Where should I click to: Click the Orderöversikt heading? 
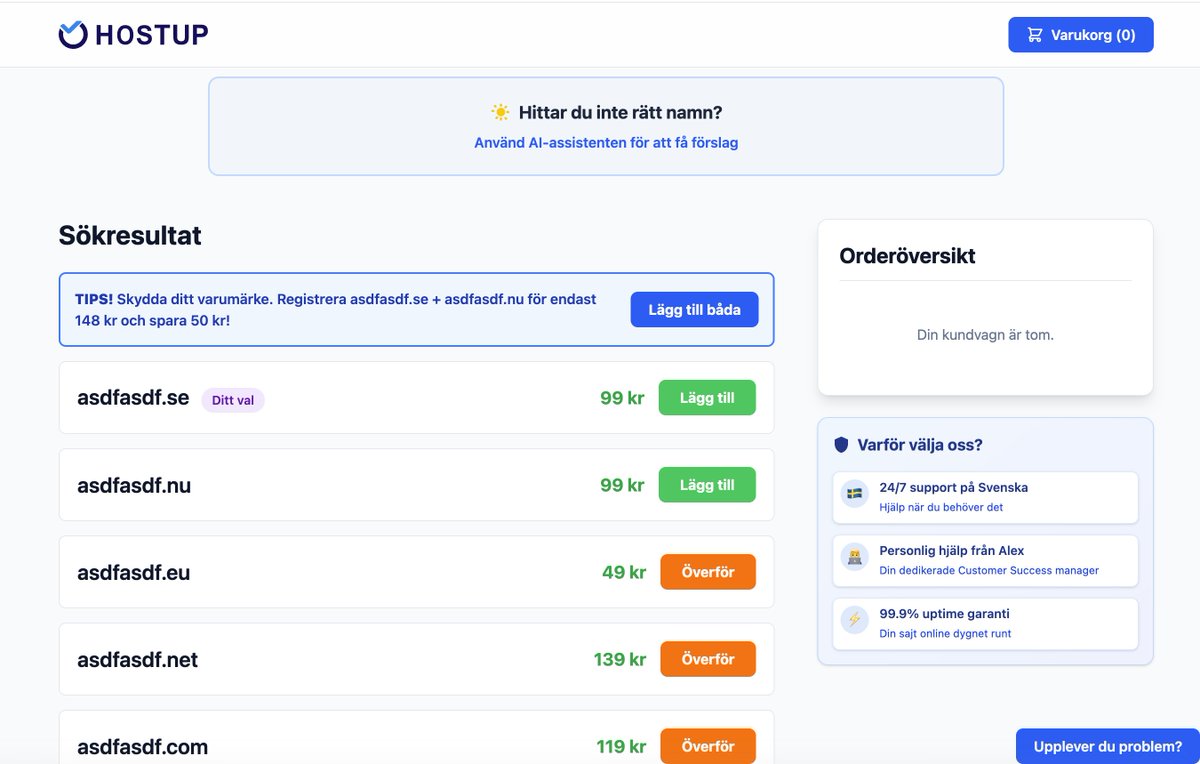(907, 256)
